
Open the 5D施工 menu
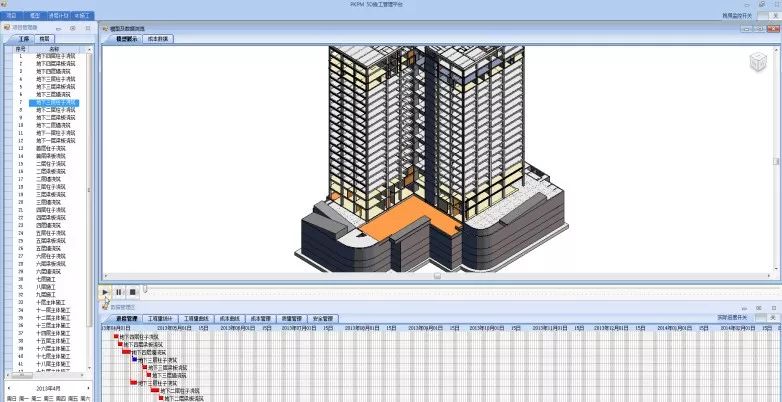(83, 16)
